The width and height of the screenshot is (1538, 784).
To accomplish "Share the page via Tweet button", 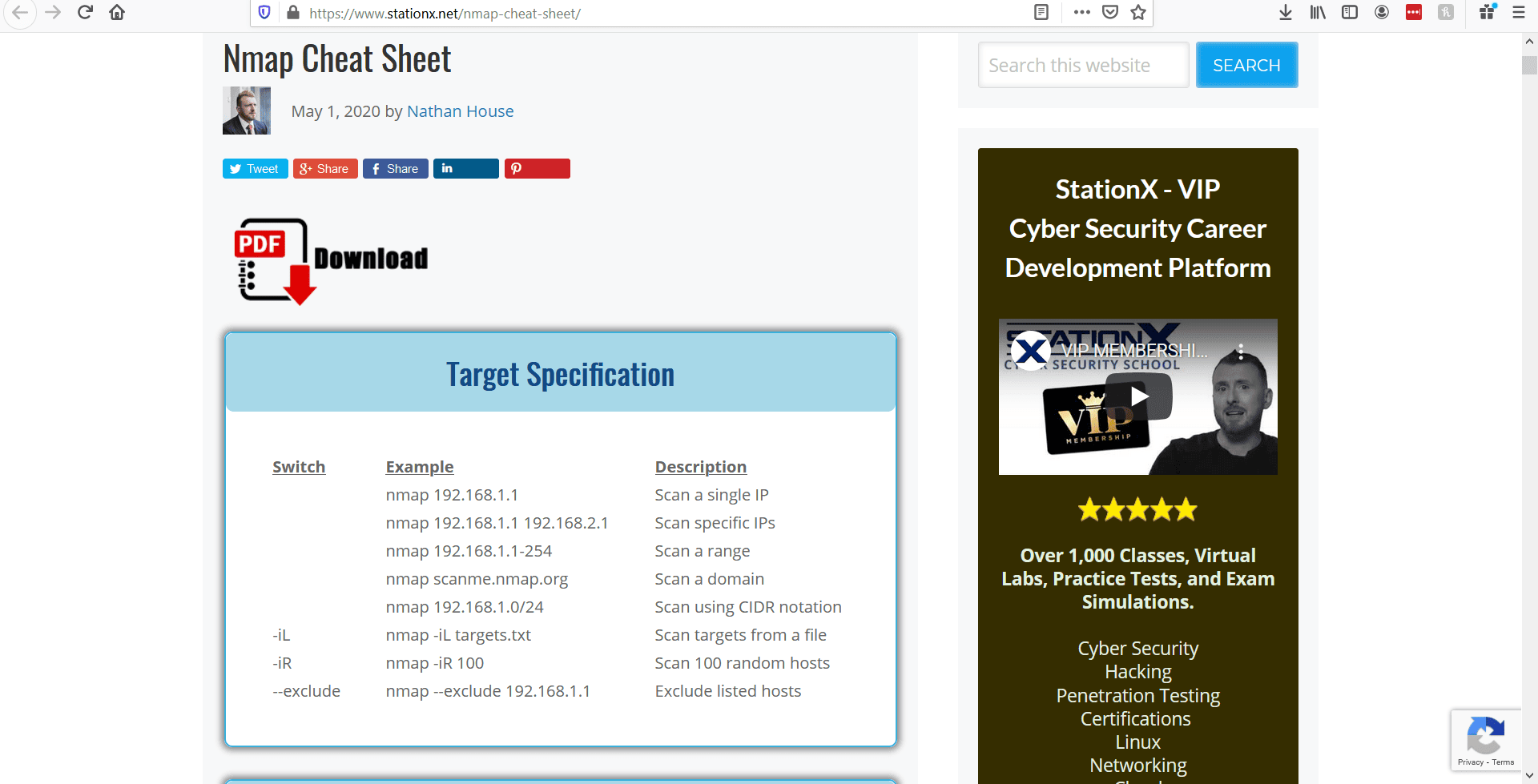I will (x=255, y=169).
